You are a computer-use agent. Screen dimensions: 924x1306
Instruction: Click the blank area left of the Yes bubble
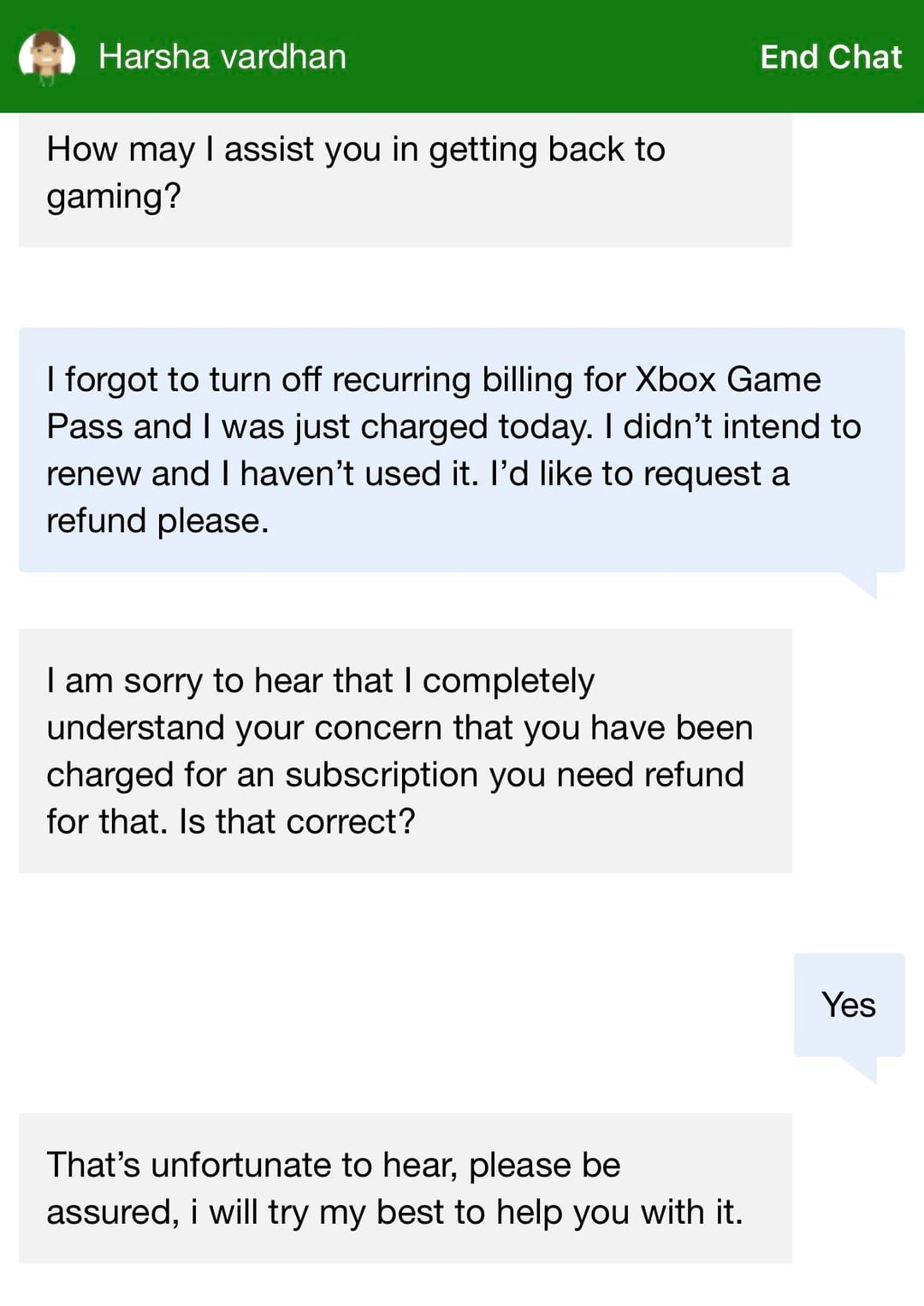tap(402, 1005)
